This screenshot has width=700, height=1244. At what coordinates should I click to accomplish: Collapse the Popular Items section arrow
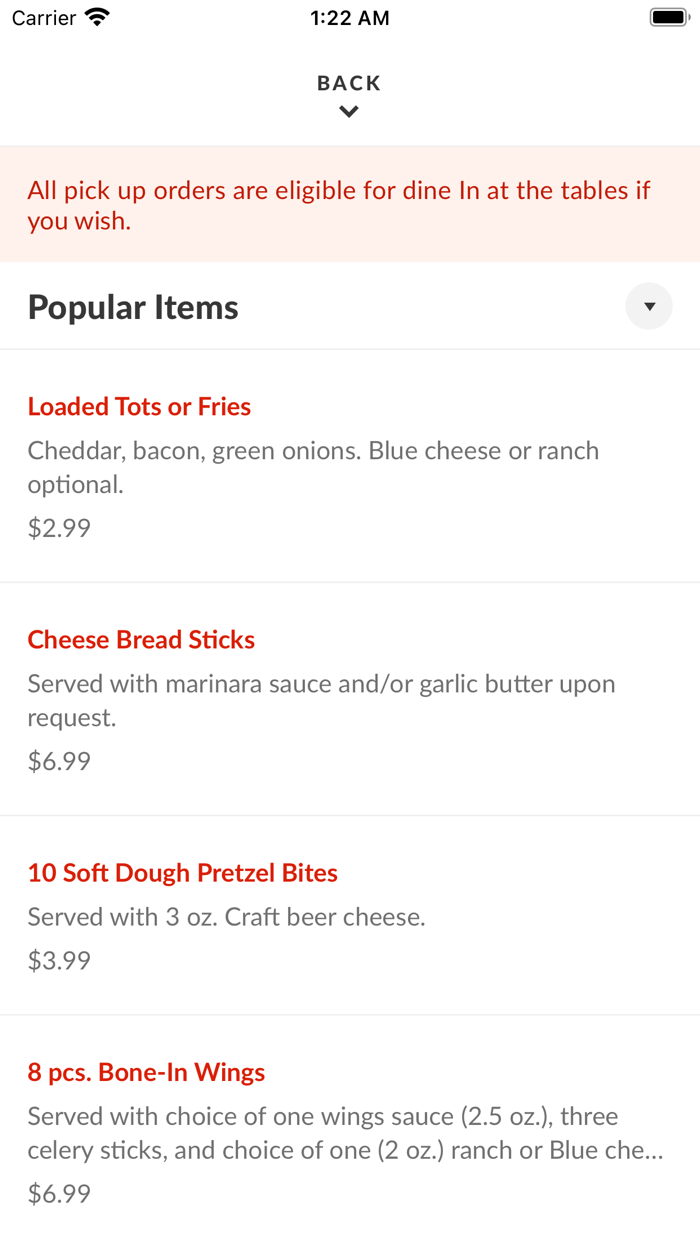[649, 307]
